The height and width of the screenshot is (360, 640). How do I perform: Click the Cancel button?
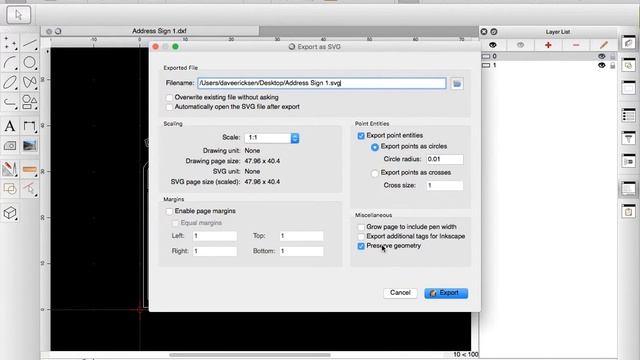point(400,293)
